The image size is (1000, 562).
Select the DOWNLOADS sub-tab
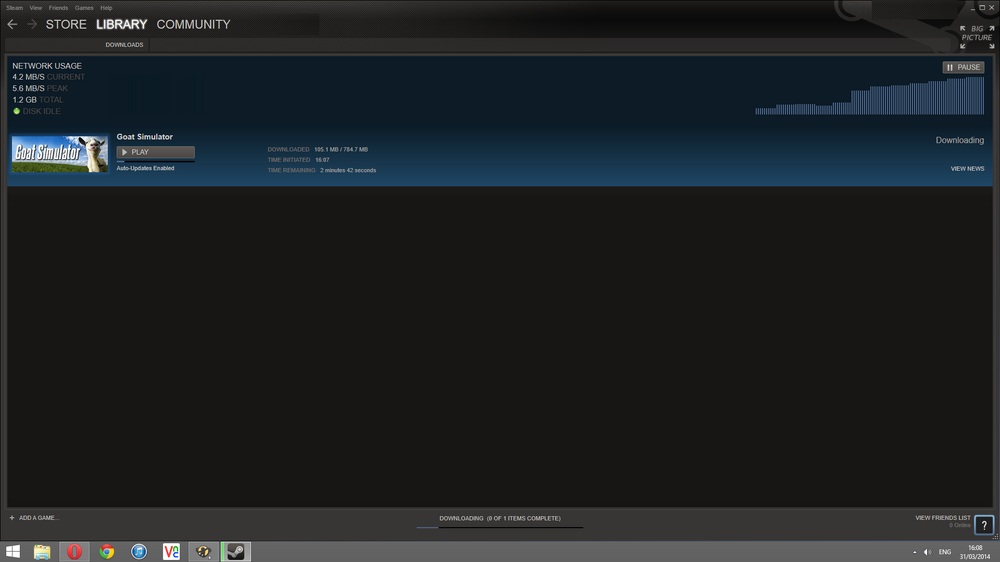[124, 45]
